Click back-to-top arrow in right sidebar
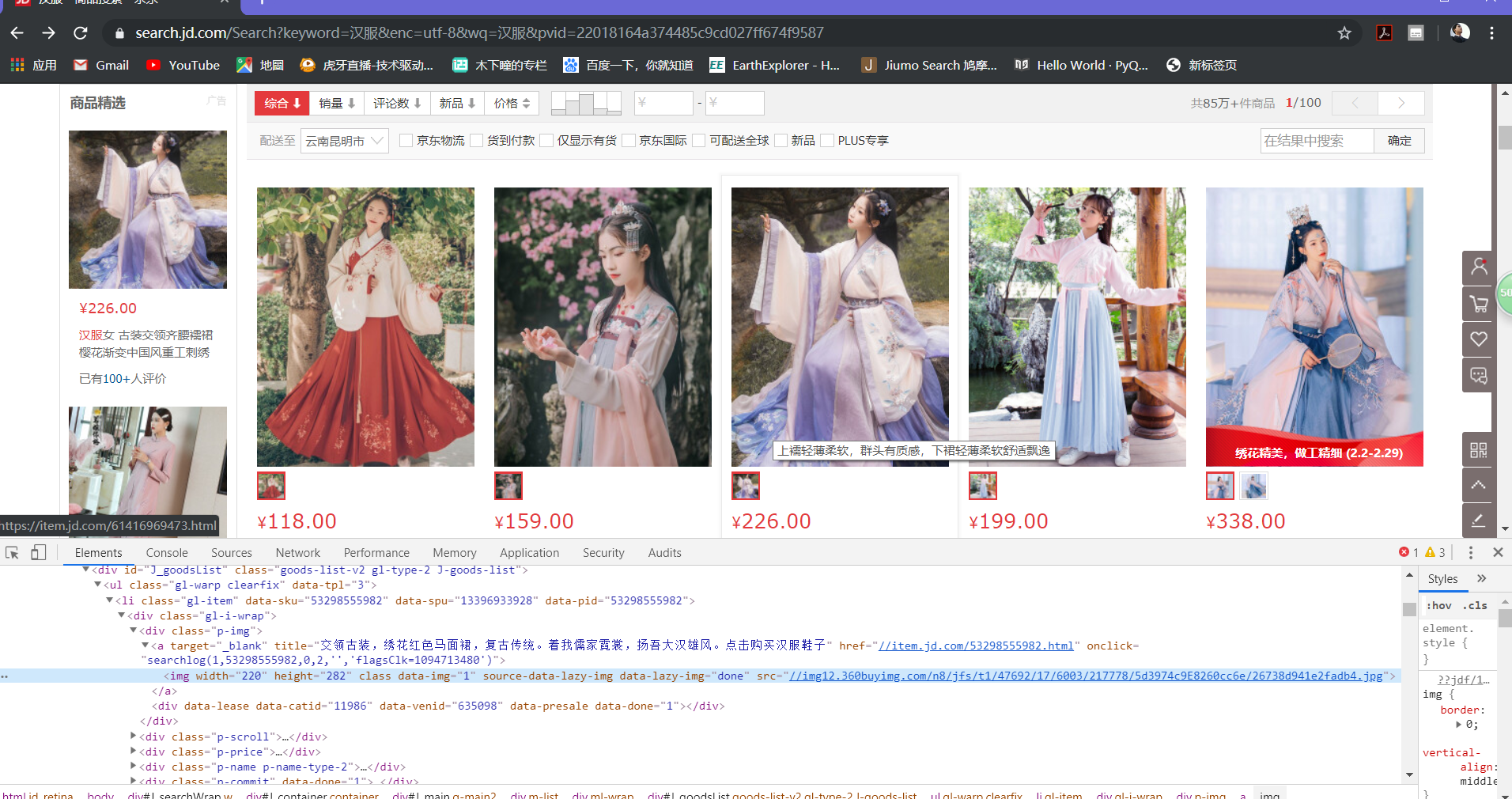 [x=1478, y=485]
